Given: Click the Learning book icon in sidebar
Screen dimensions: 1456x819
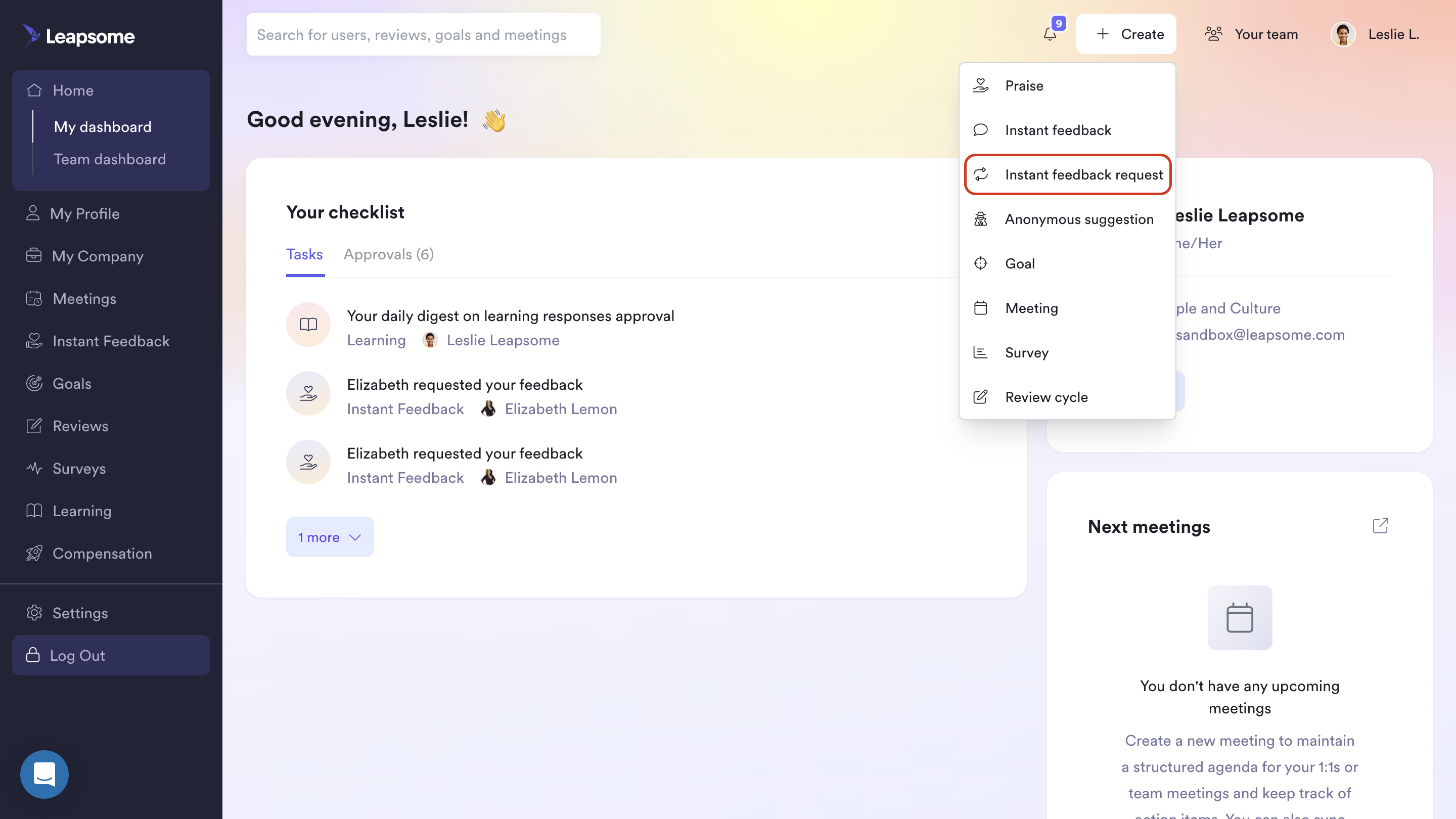Looking at the screenshot, I should (x=34, y=511).
